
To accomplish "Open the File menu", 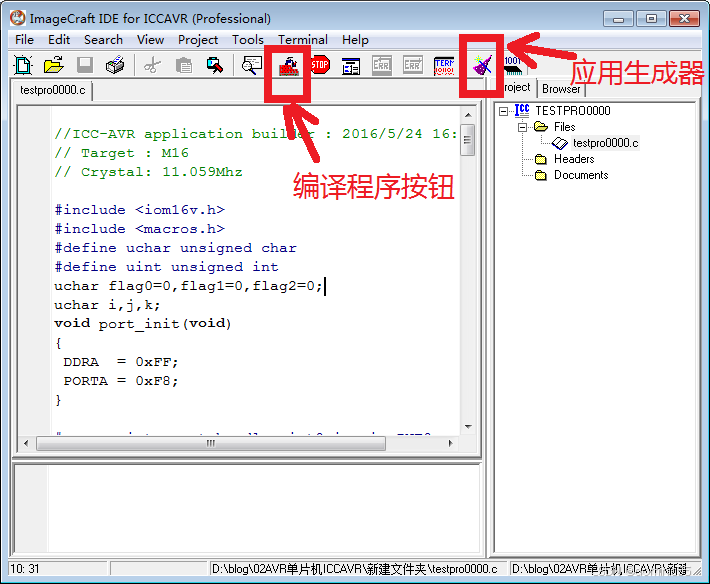I will (x=24, y=40).
